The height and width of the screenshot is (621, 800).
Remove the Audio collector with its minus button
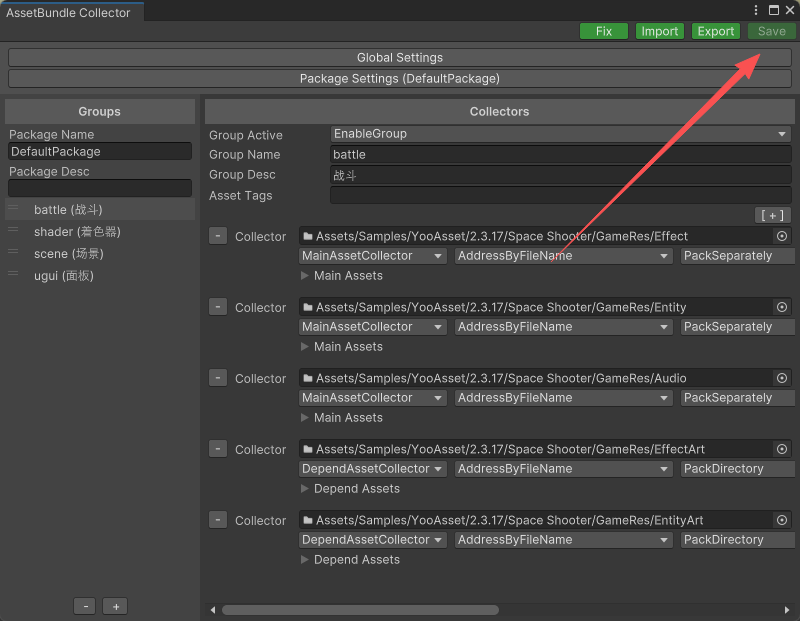218,378
